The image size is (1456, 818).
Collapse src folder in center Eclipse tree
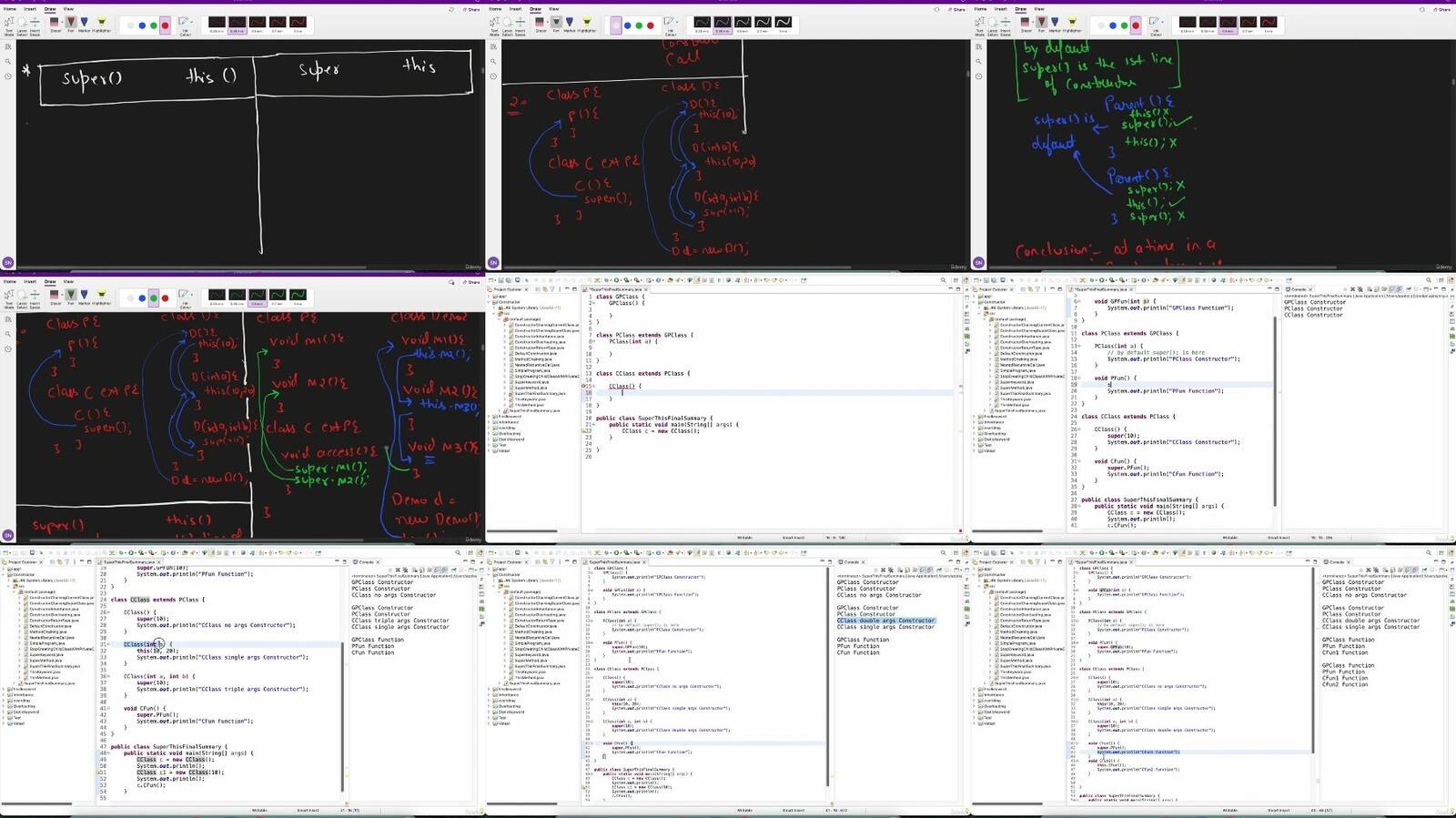(x=493, y=314)
